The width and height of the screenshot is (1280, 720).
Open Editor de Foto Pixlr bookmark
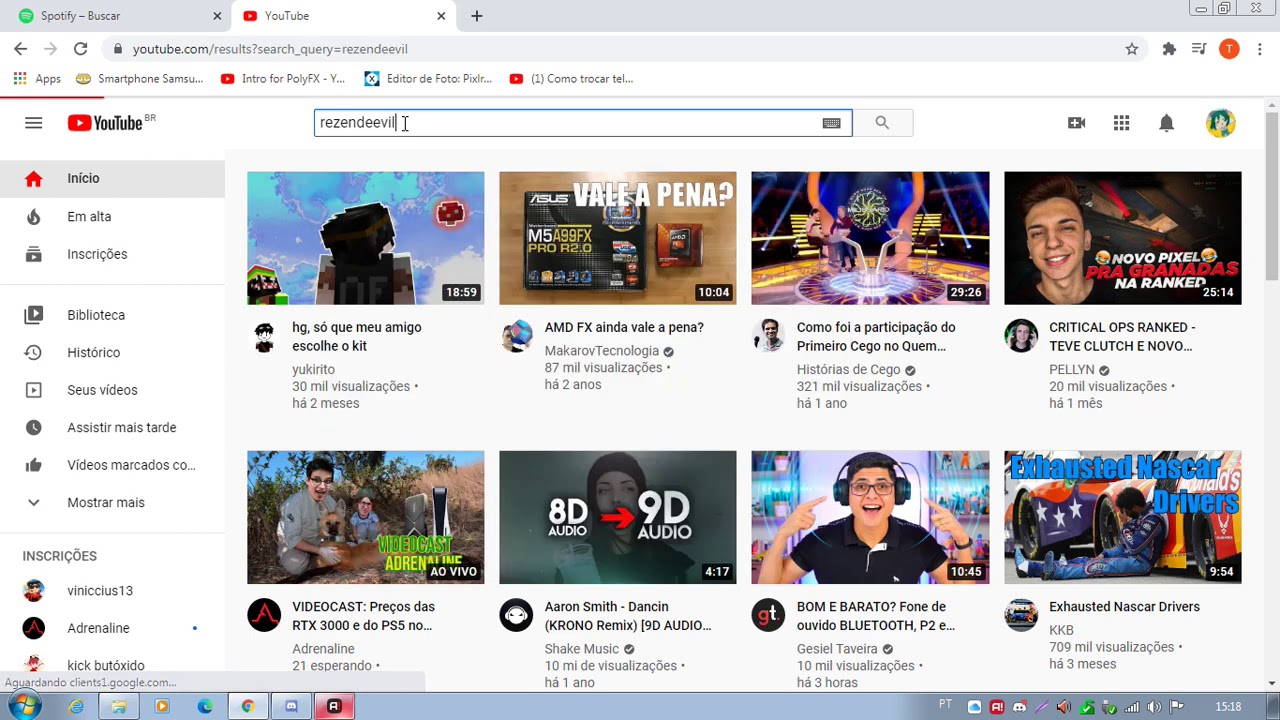tap(428, 79)
